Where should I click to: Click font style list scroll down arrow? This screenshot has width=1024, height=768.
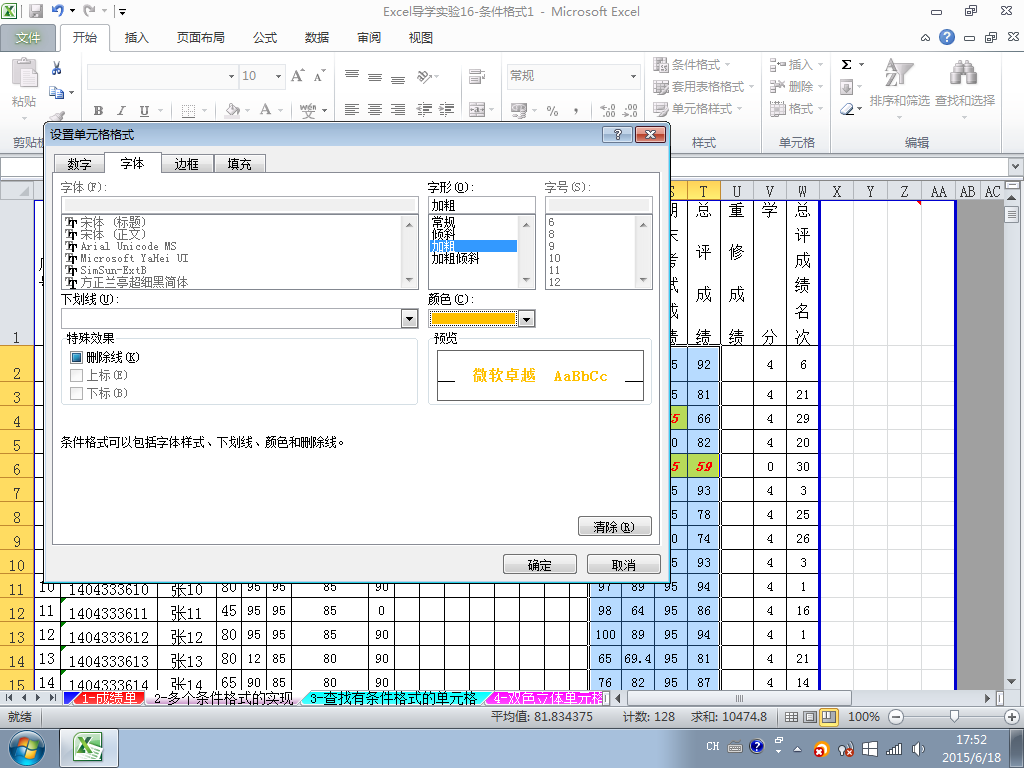[x=526, y=281]
